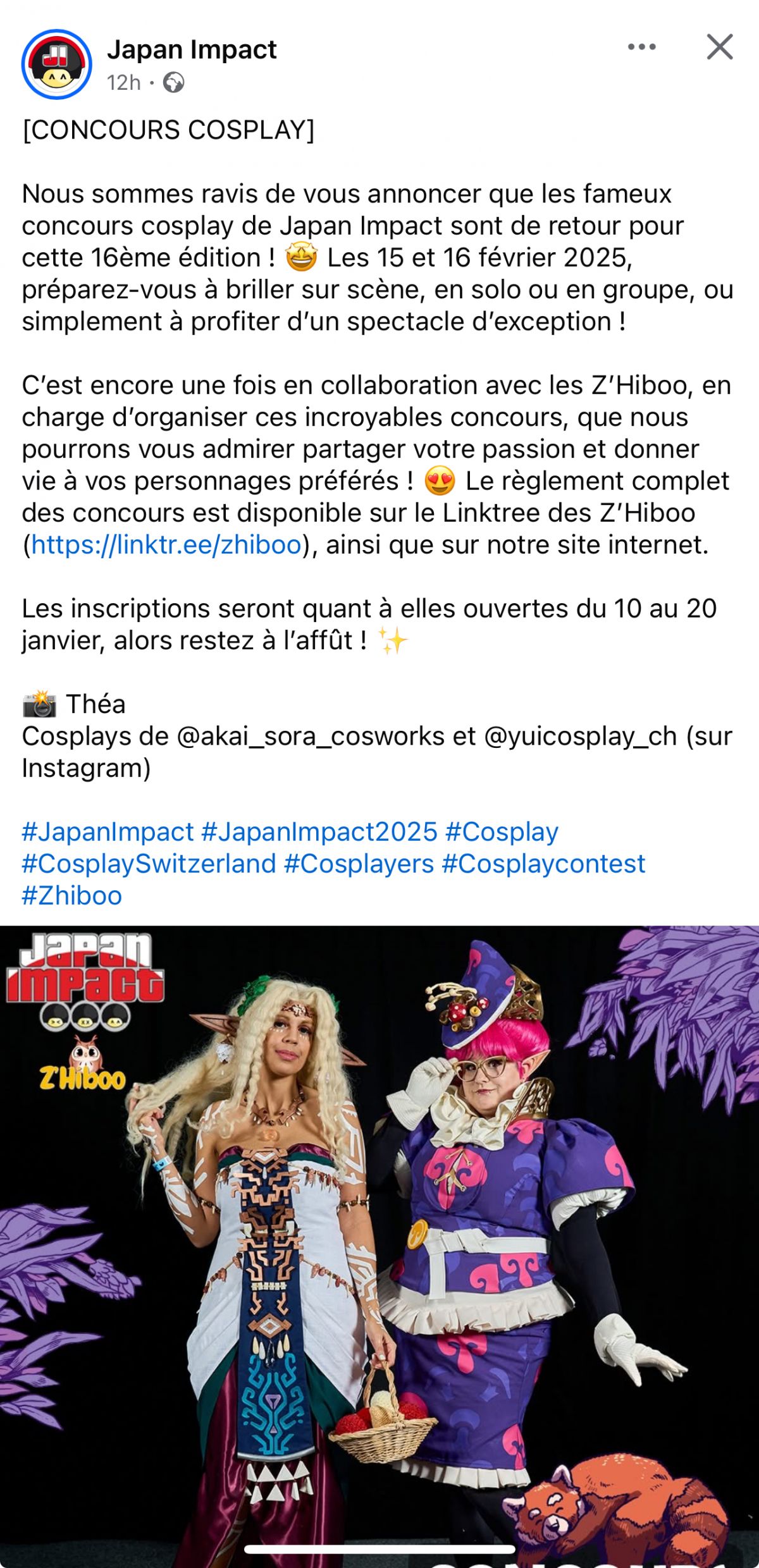
Task: Tap the Japan Impact logo in photo
Action: tap(85, 981)
